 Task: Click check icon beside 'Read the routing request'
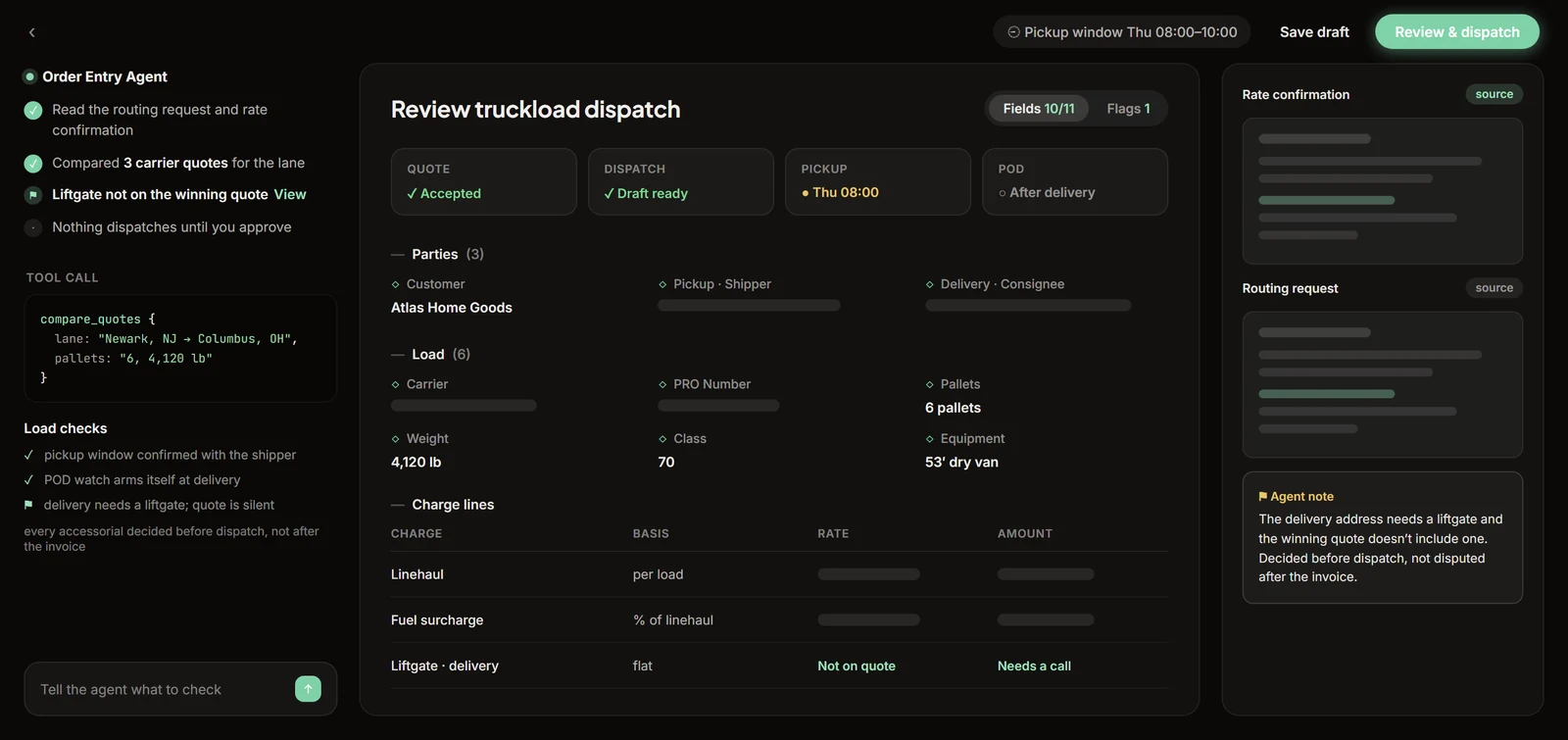[x=33, y=110]
